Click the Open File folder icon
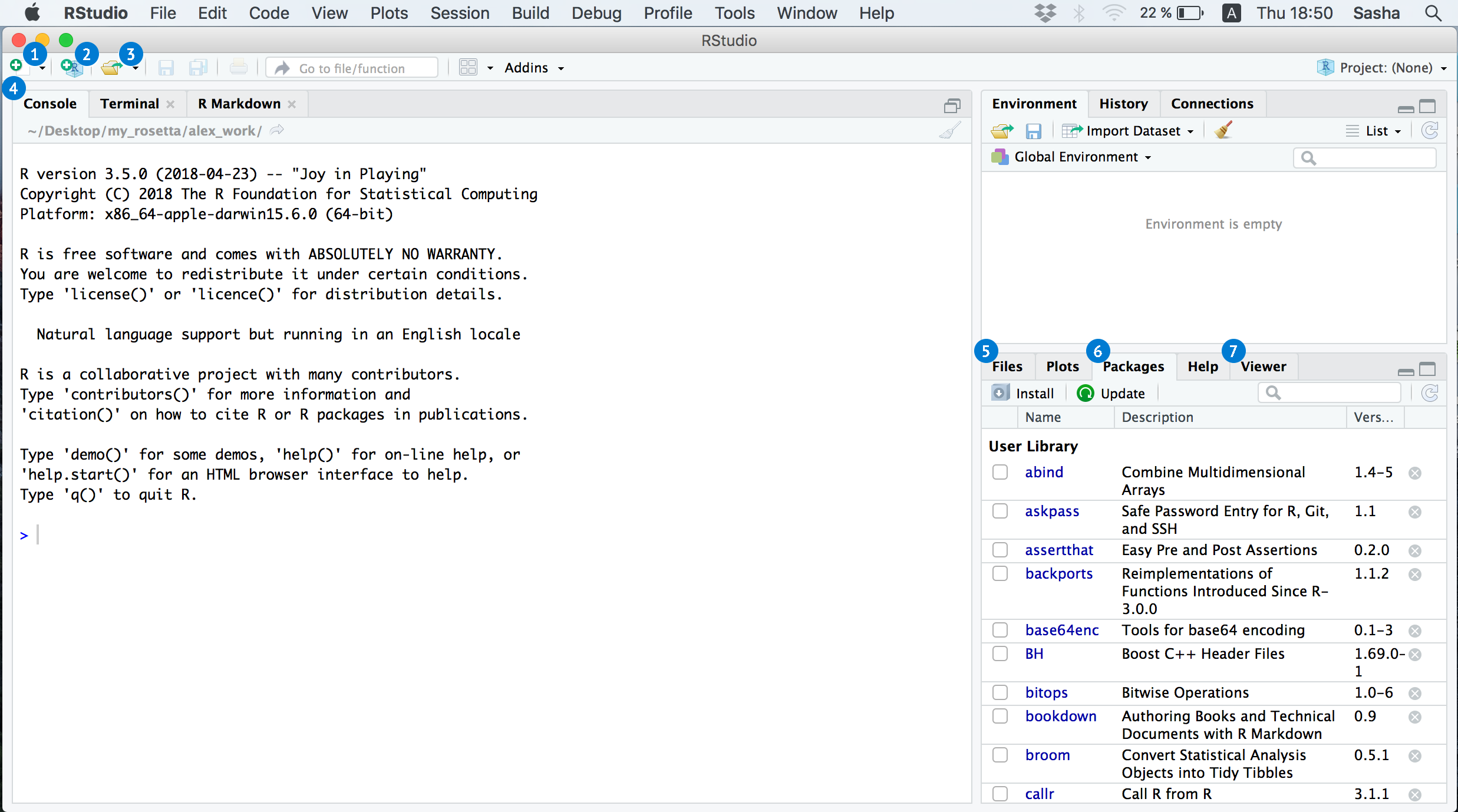1458x812 pixels. tap(111, 68)
